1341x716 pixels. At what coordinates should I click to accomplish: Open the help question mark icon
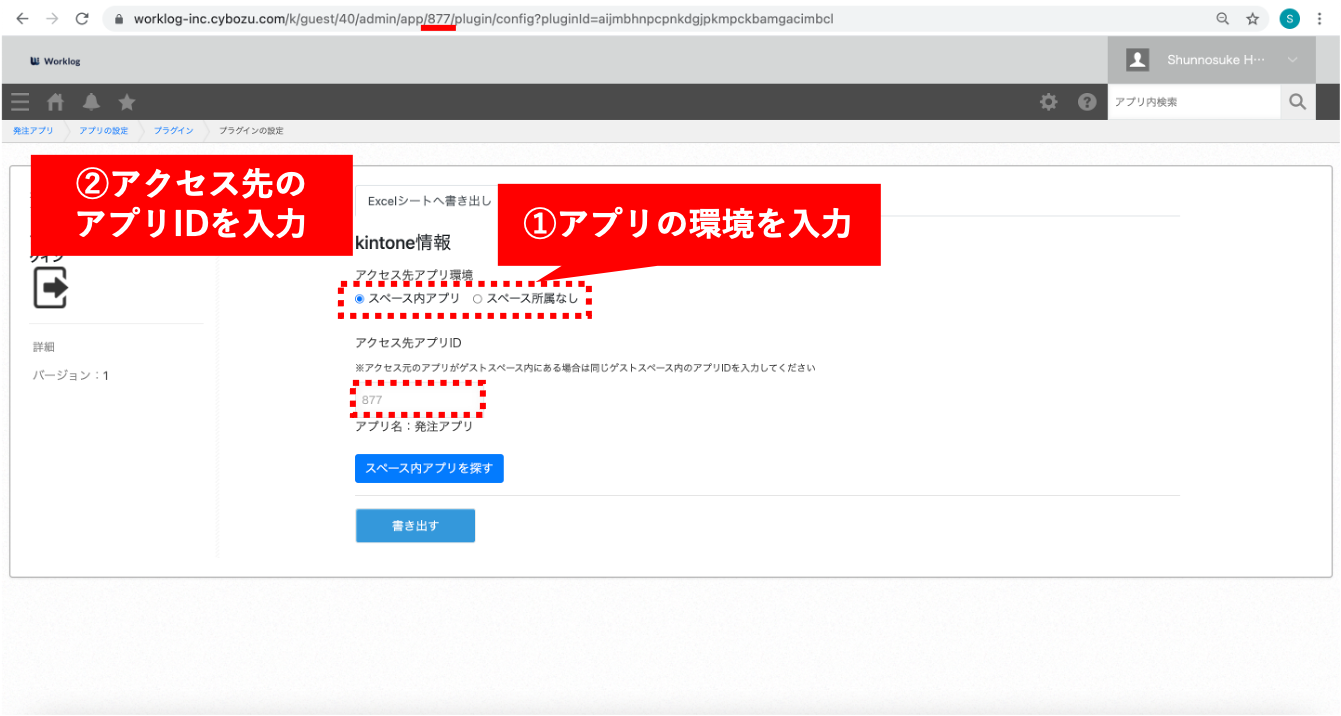click(1087, 102)
